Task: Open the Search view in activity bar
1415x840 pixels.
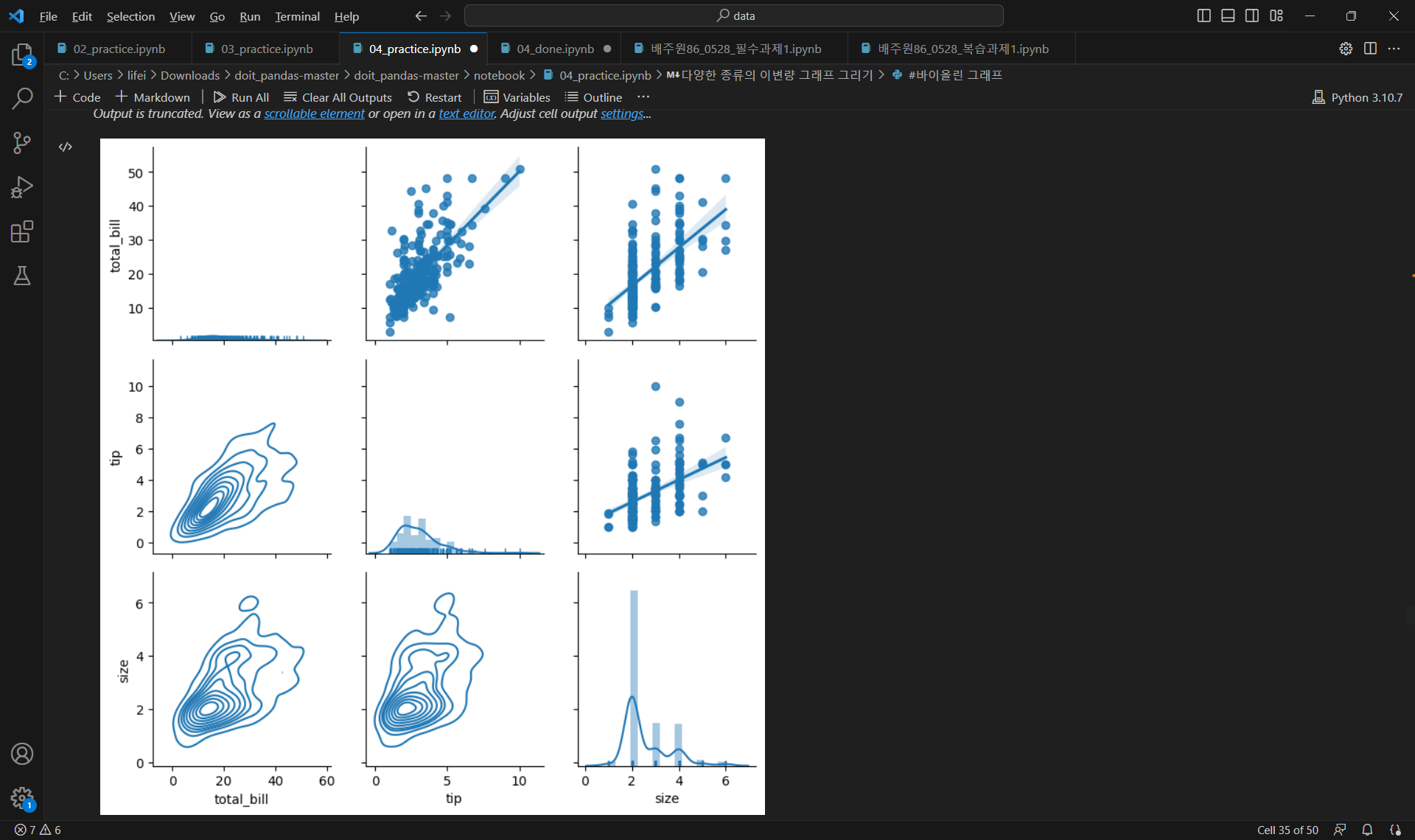Action: click(22, 98)
